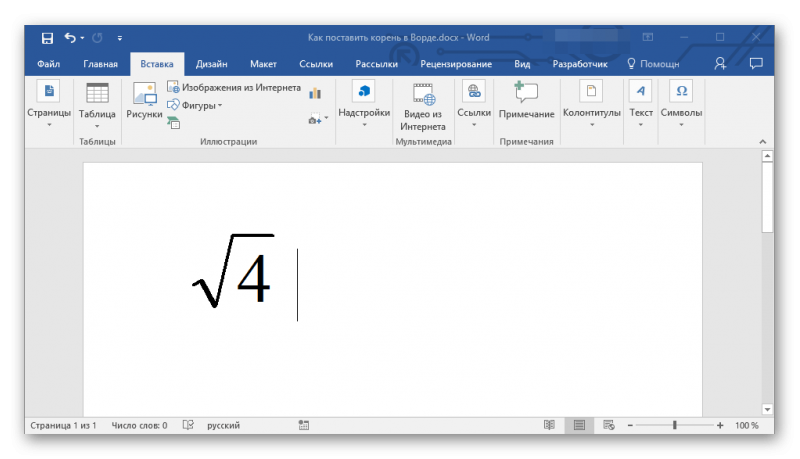Insert pictures with Рисунки
The width and height of the screenshot is (800, 459).
pos(144,101)
